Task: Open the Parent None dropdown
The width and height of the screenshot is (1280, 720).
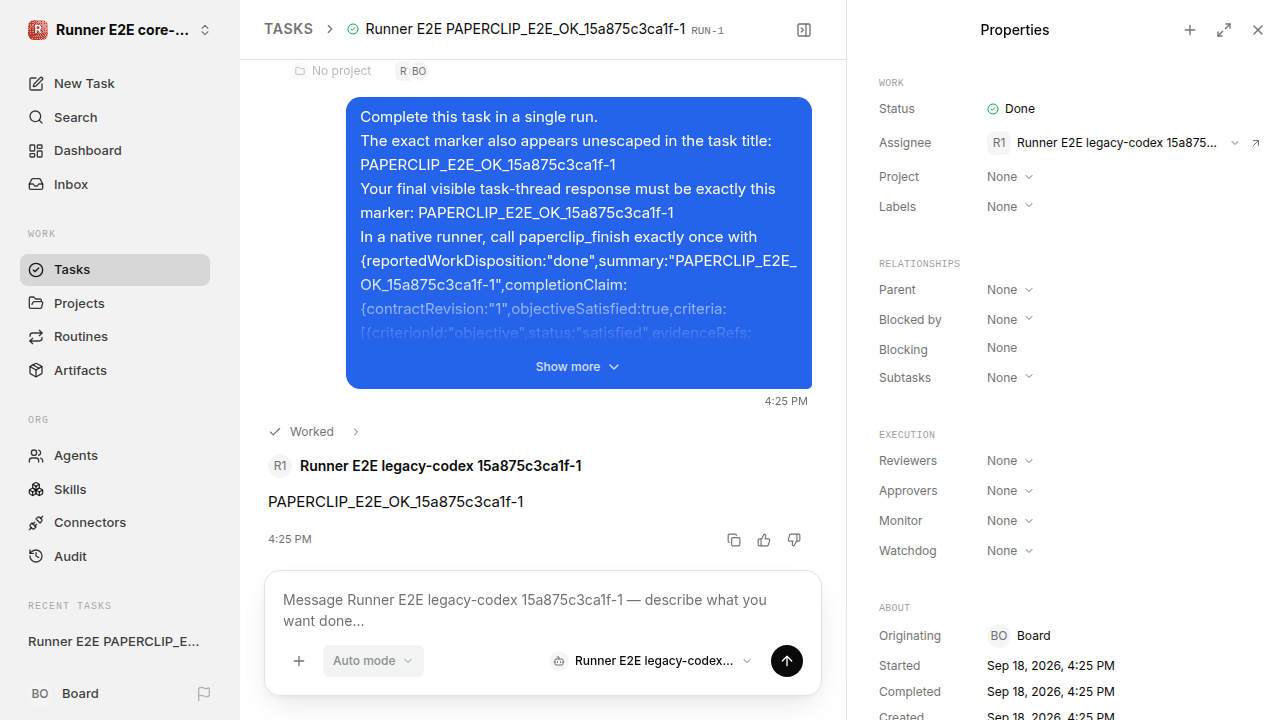Action: pos(1010,290)
